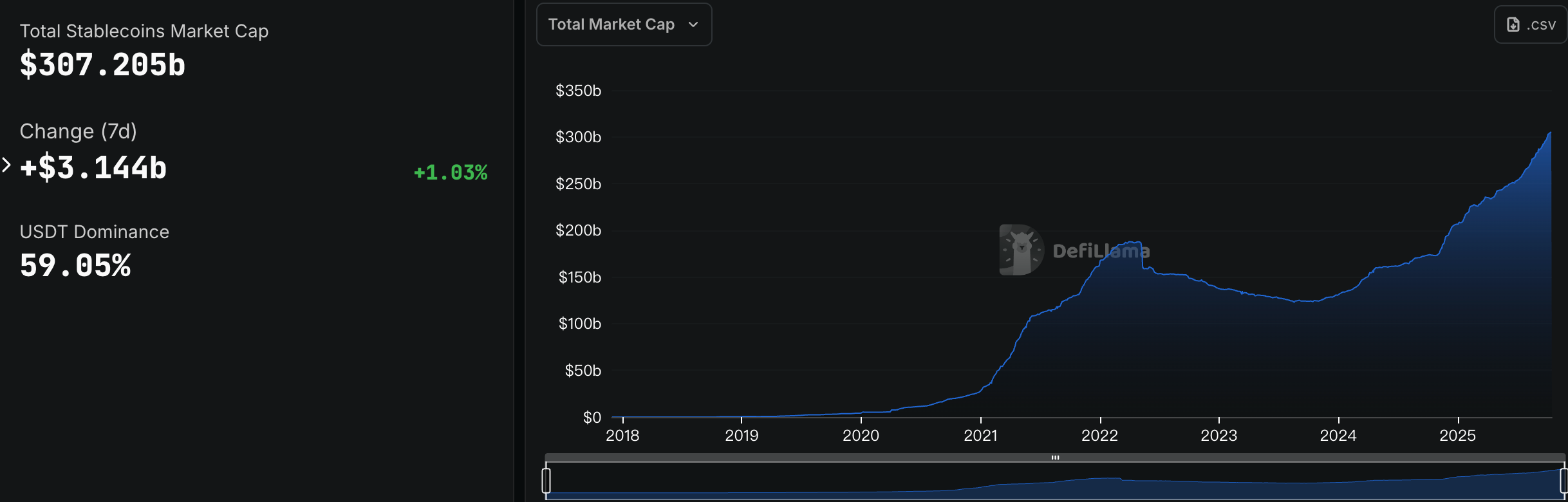Select the Total Stablecoins Market Cap heading
Viewport: 1568px width, 502px height.
[x=144, y=30]
